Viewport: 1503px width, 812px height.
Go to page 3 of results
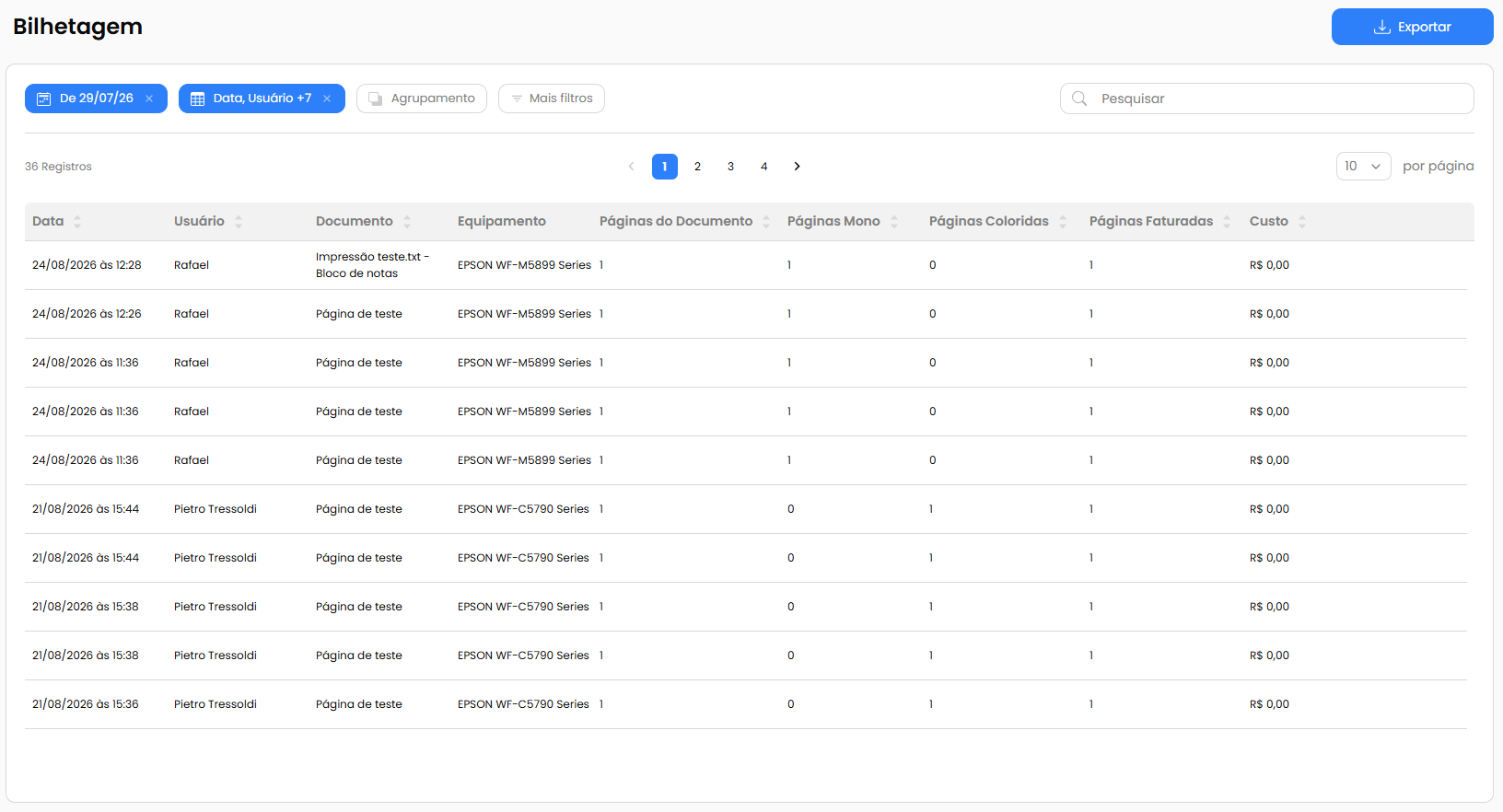pos(731,167)
